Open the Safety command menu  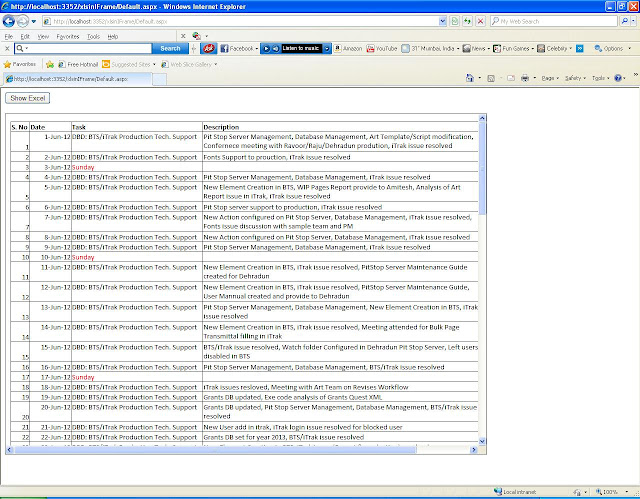click(x=575, y=78)
